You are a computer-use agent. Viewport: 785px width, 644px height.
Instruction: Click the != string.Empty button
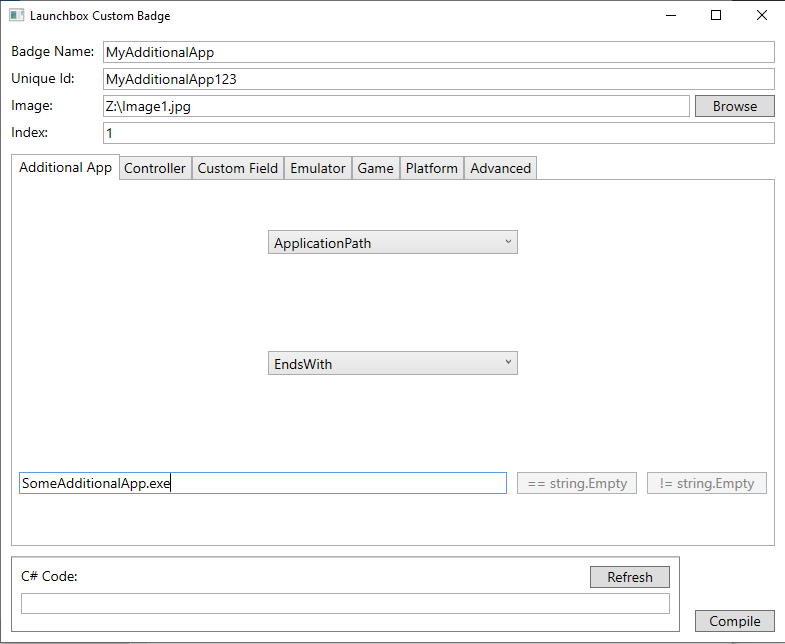coord(706,483)
